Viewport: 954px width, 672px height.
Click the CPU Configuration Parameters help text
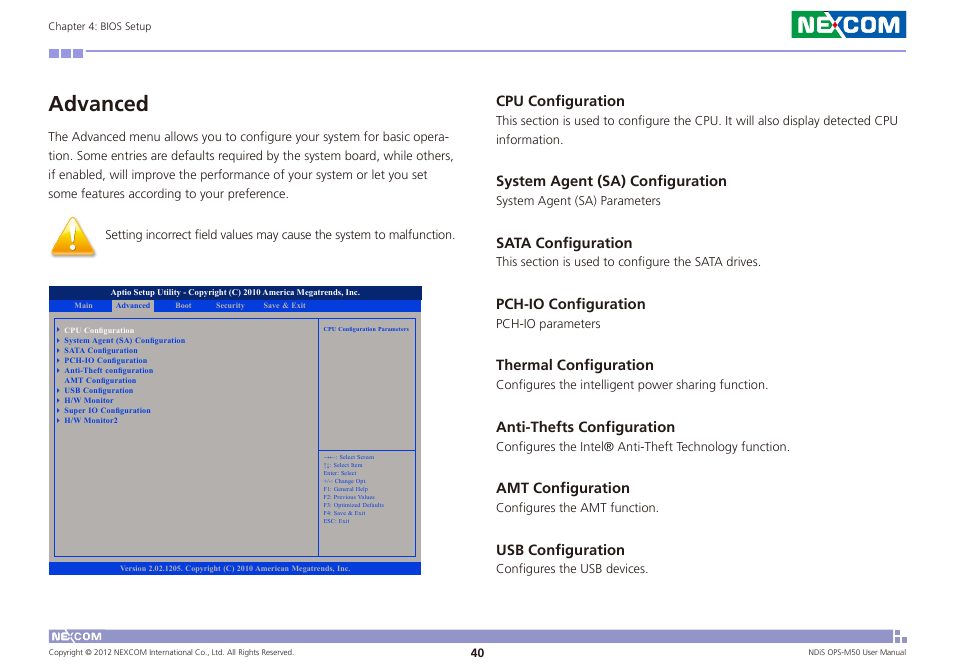pyautogui.click(x=366, y=329)
